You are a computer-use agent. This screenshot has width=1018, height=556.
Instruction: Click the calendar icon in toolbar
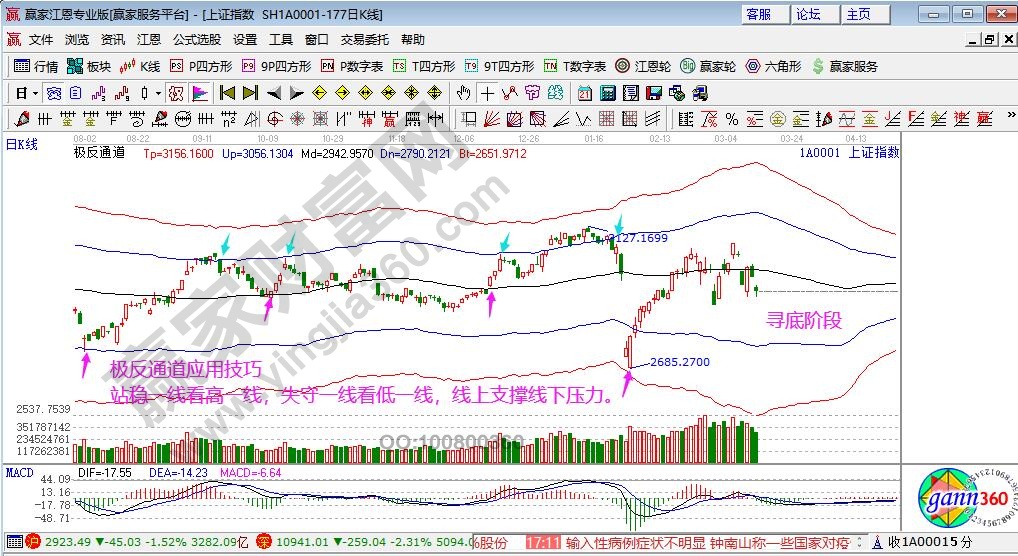point(585,93)
